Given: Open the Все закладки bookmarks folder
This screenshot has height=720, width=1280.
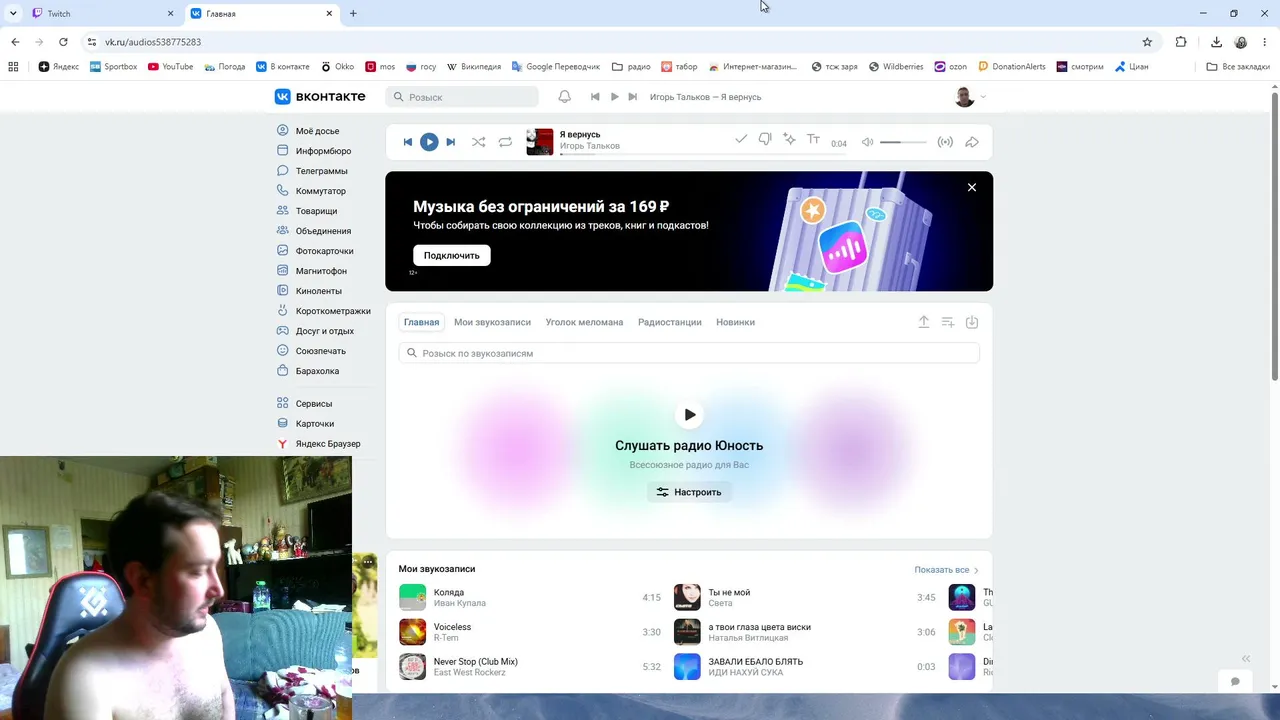Looking at the screenshot, I should pos(1239,67).
